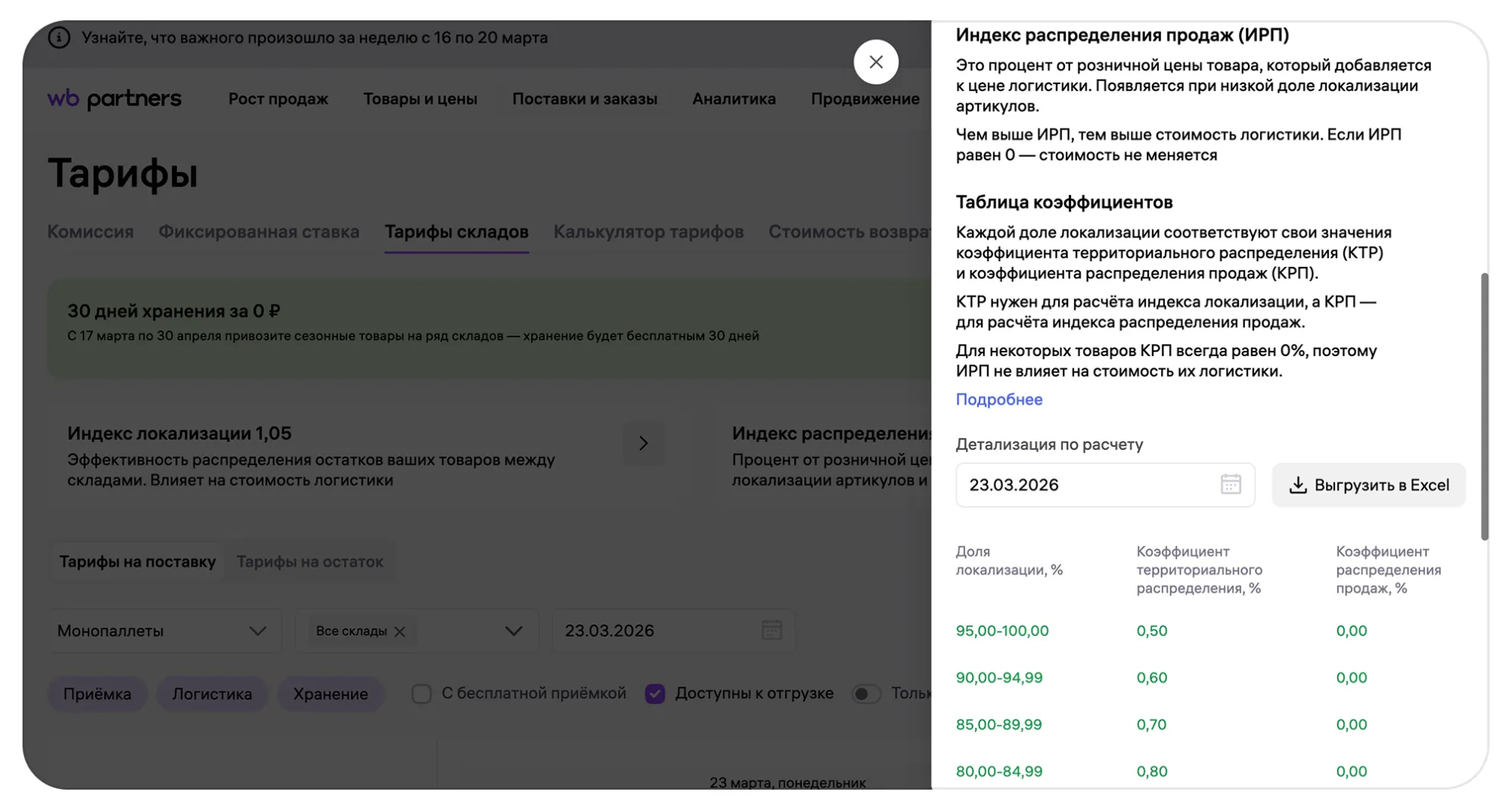Click the info icon in the top banner
The image size is (1512, 810).
coord(59,37)
